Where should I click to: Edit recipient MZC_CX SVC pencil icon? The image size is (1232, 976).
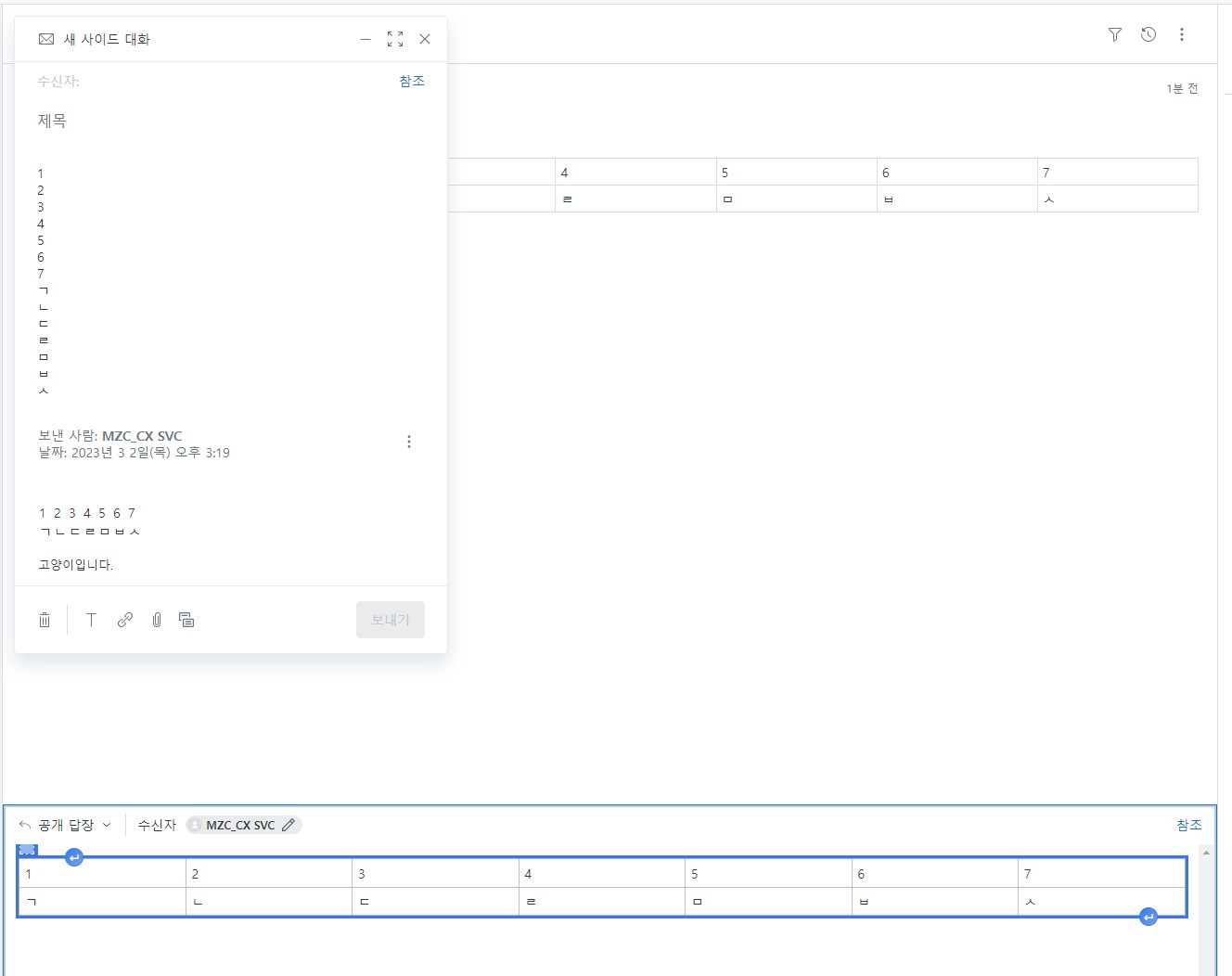289,825
